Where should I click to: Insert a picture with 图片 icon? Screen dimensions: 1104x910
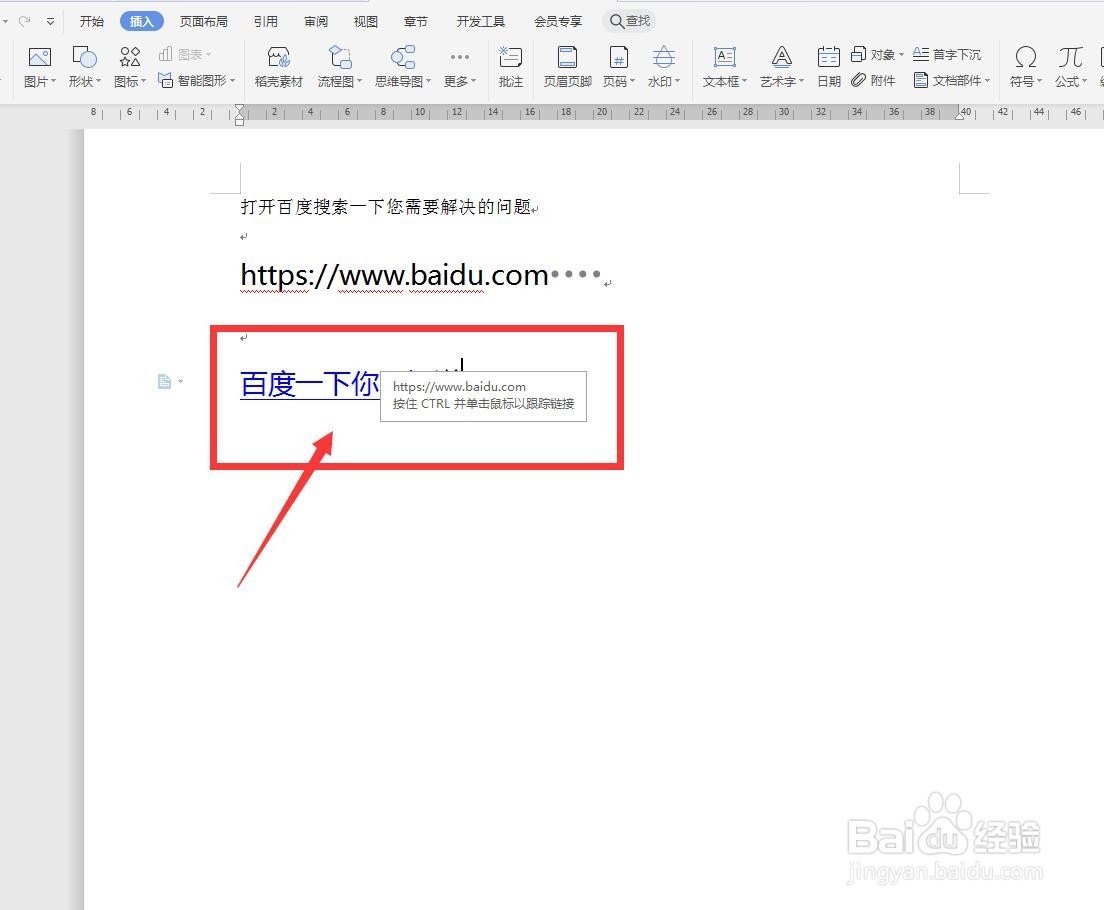(39, 57)
